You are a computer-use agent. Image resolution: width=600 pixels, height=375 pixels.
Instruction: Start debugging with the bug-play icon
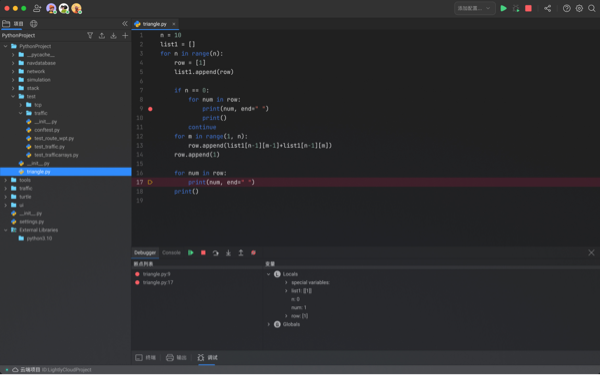coord(516,8)
